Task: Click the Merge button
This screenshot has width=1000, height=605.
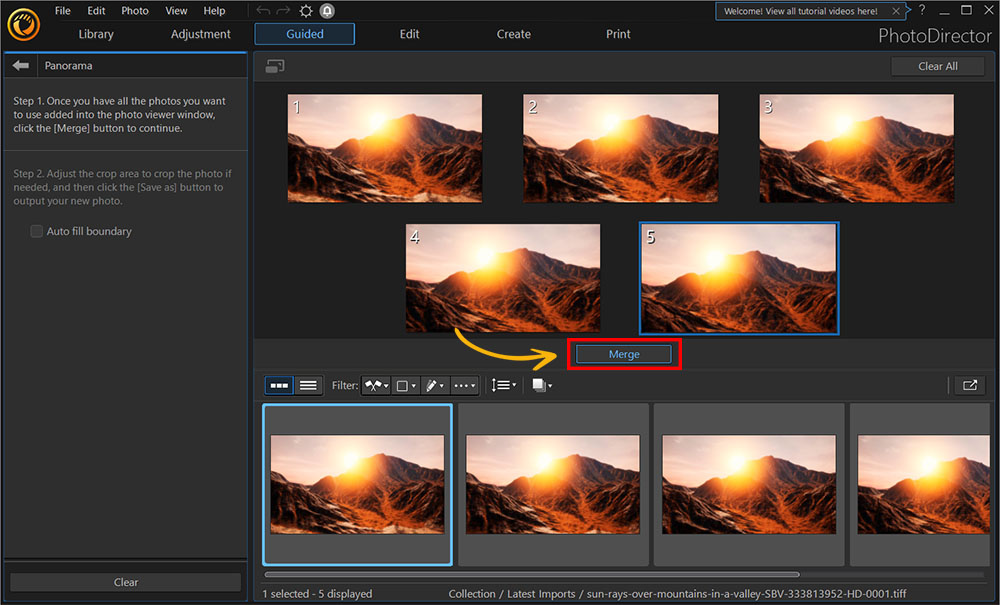Action: [623, 353]
